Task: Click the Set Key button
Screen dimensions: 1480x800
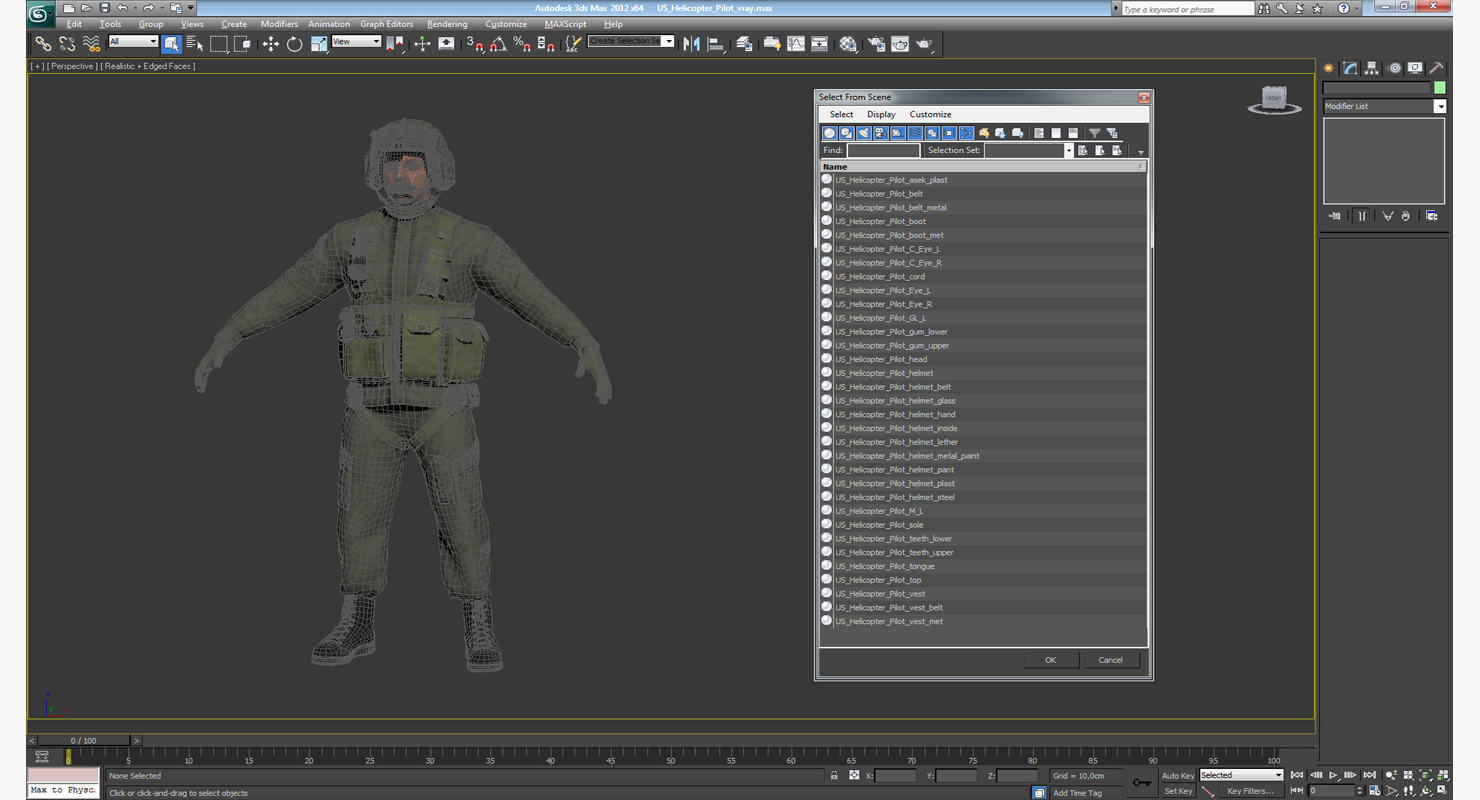Action: click(x=1177, y=791)
